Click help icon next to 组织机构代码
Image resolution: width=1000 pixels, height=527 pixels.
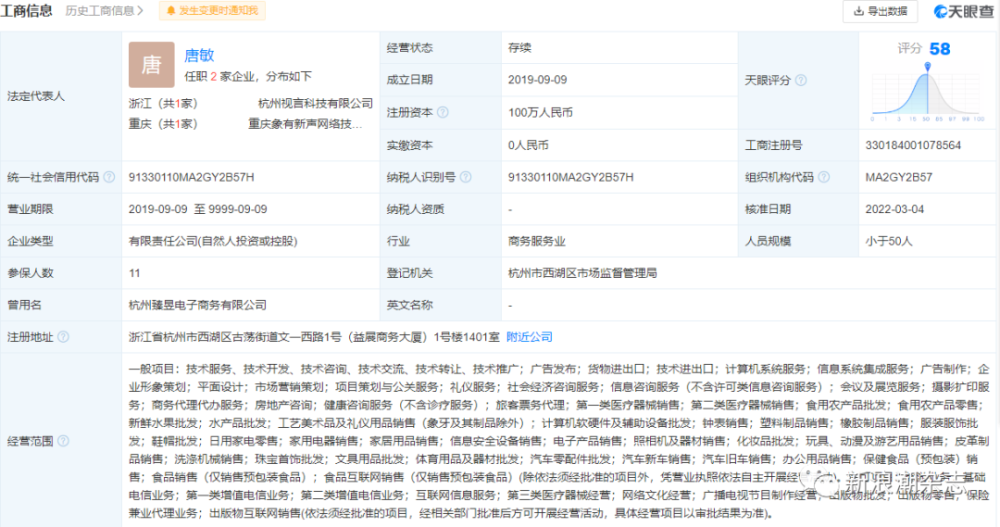coord(824,177)
